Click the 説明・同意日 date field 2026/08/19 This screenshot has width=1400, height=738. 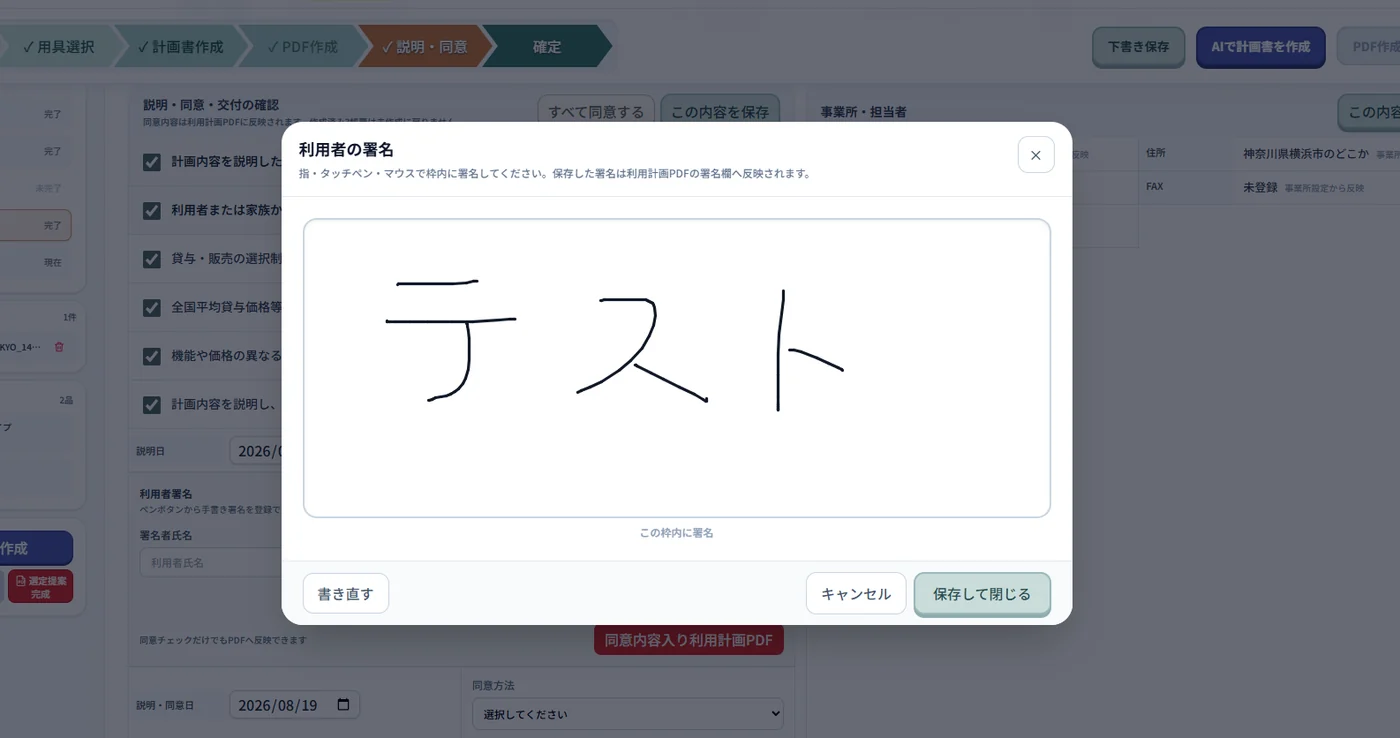coord(294,705)
